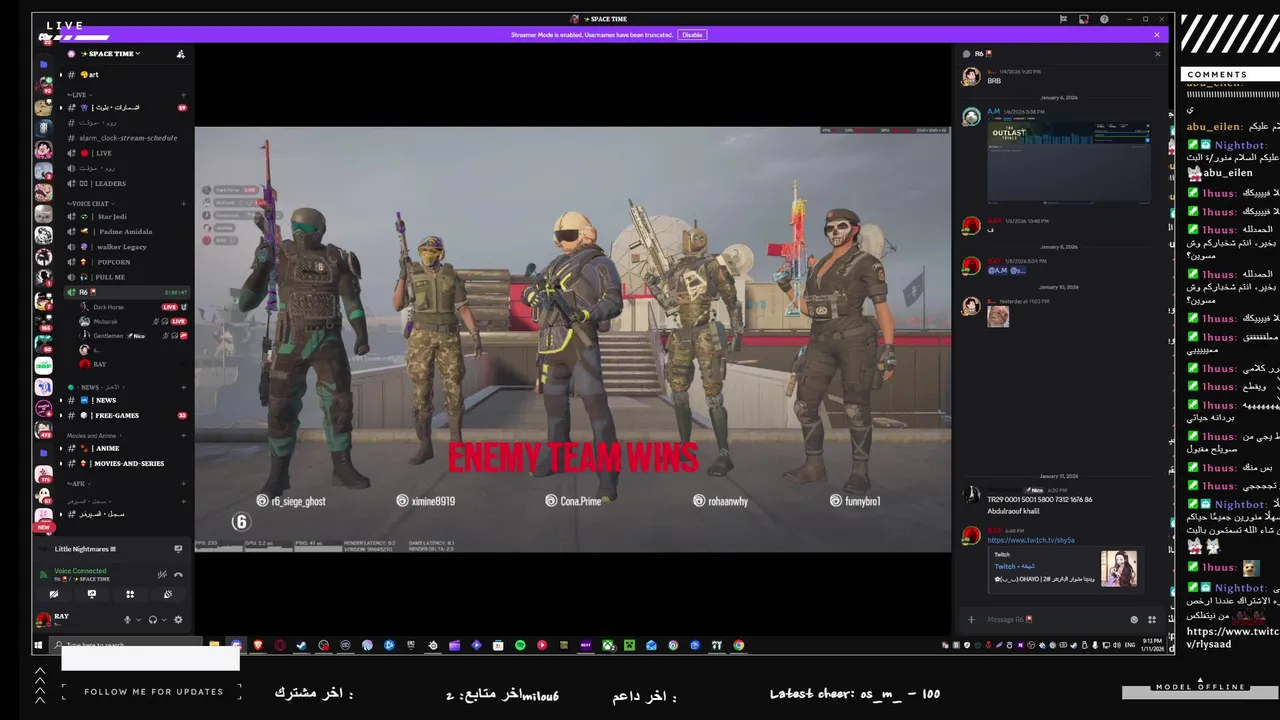Open Discord help icon in title bar

tap(1104, 19)
